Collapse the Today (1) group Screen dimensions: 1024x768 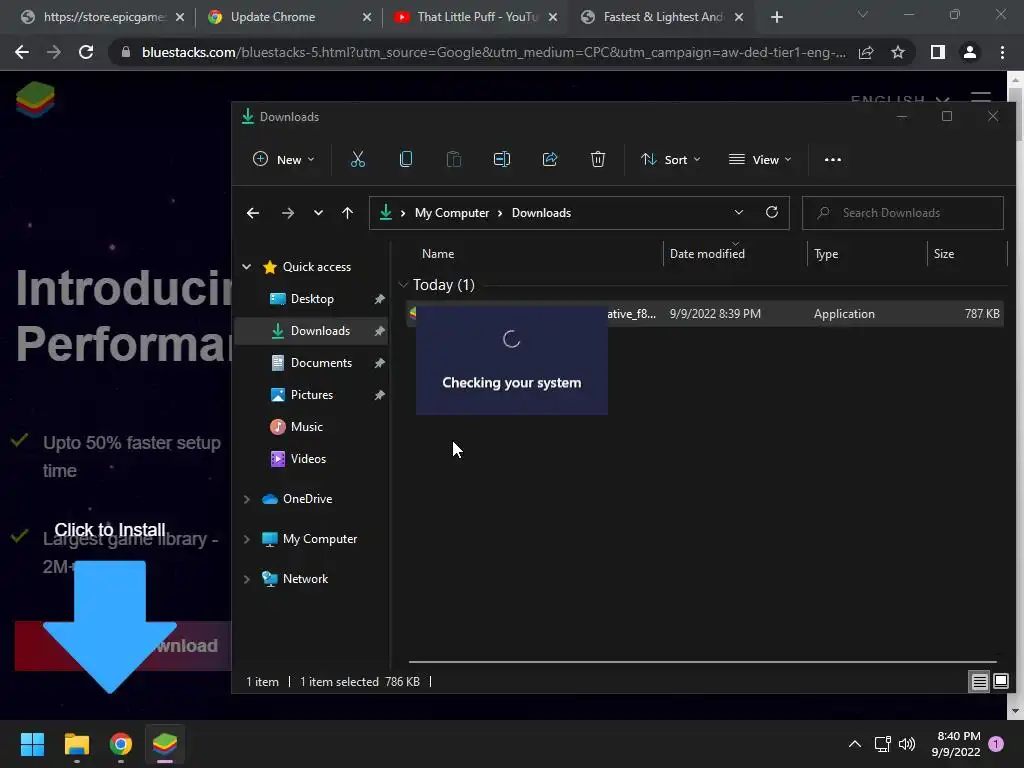403,285
